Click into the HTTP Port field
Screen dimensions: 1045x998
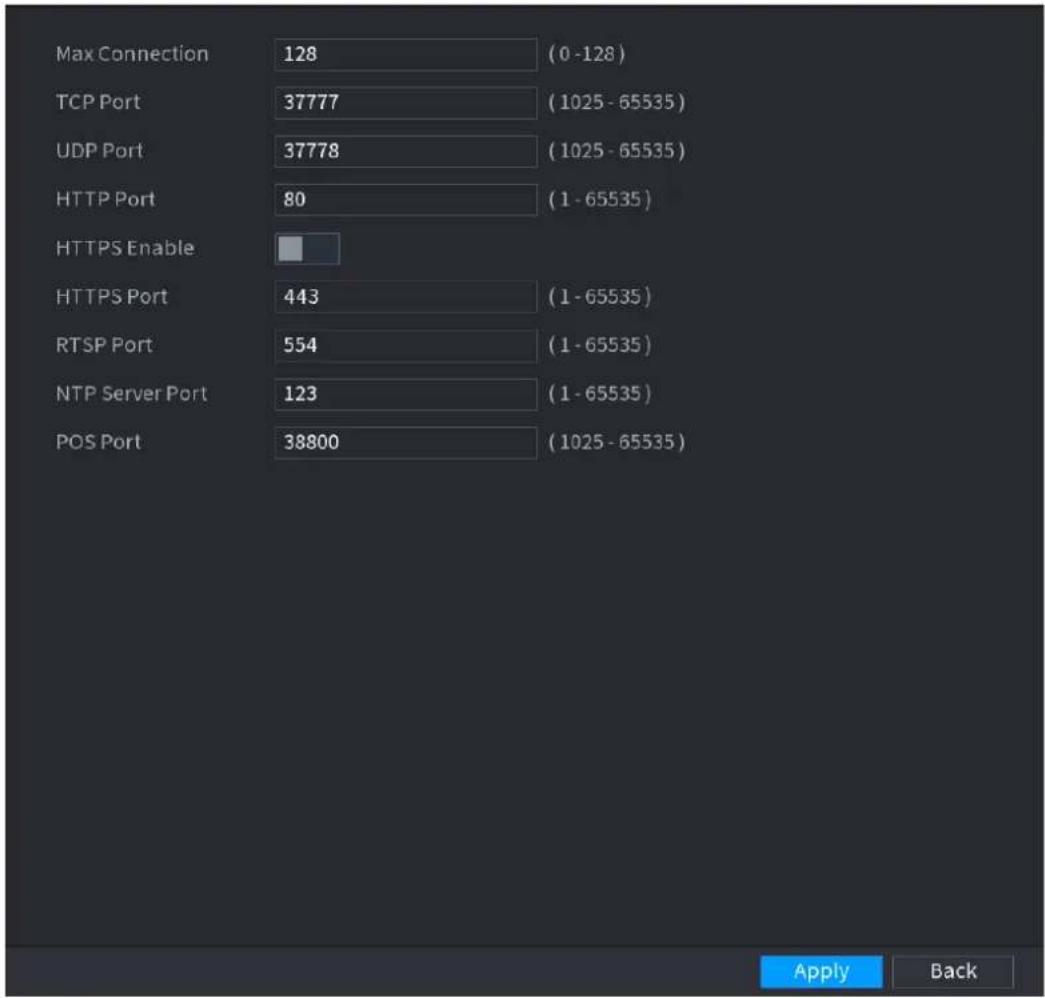[405, 200]
